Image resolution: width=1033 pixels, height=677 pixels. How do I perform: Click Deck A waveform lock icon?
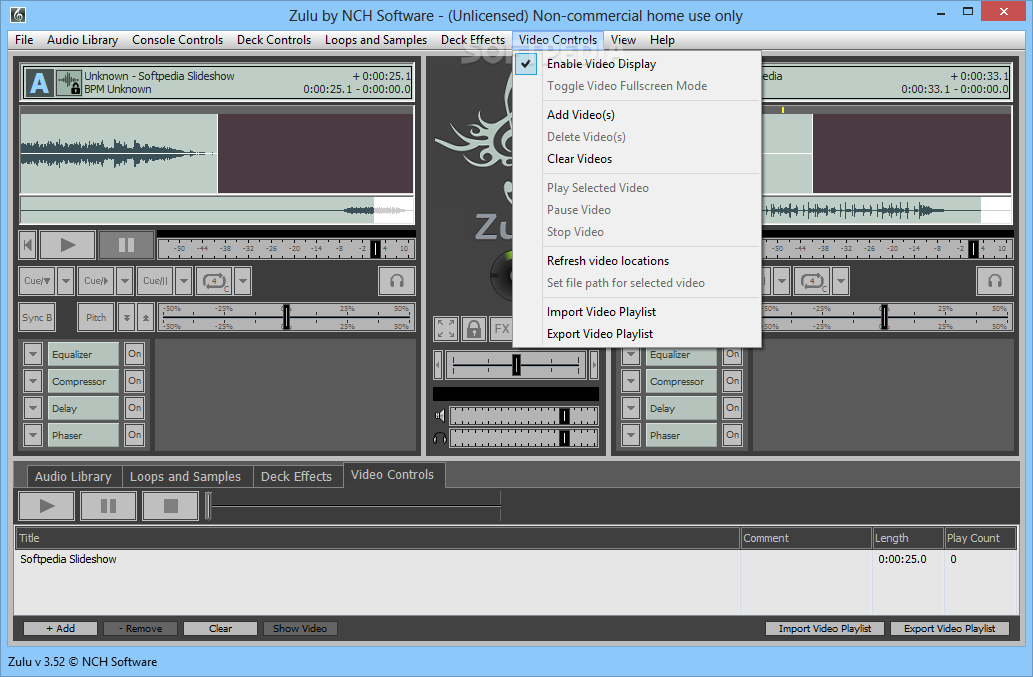pyautogui.click(x=69, y=83)
